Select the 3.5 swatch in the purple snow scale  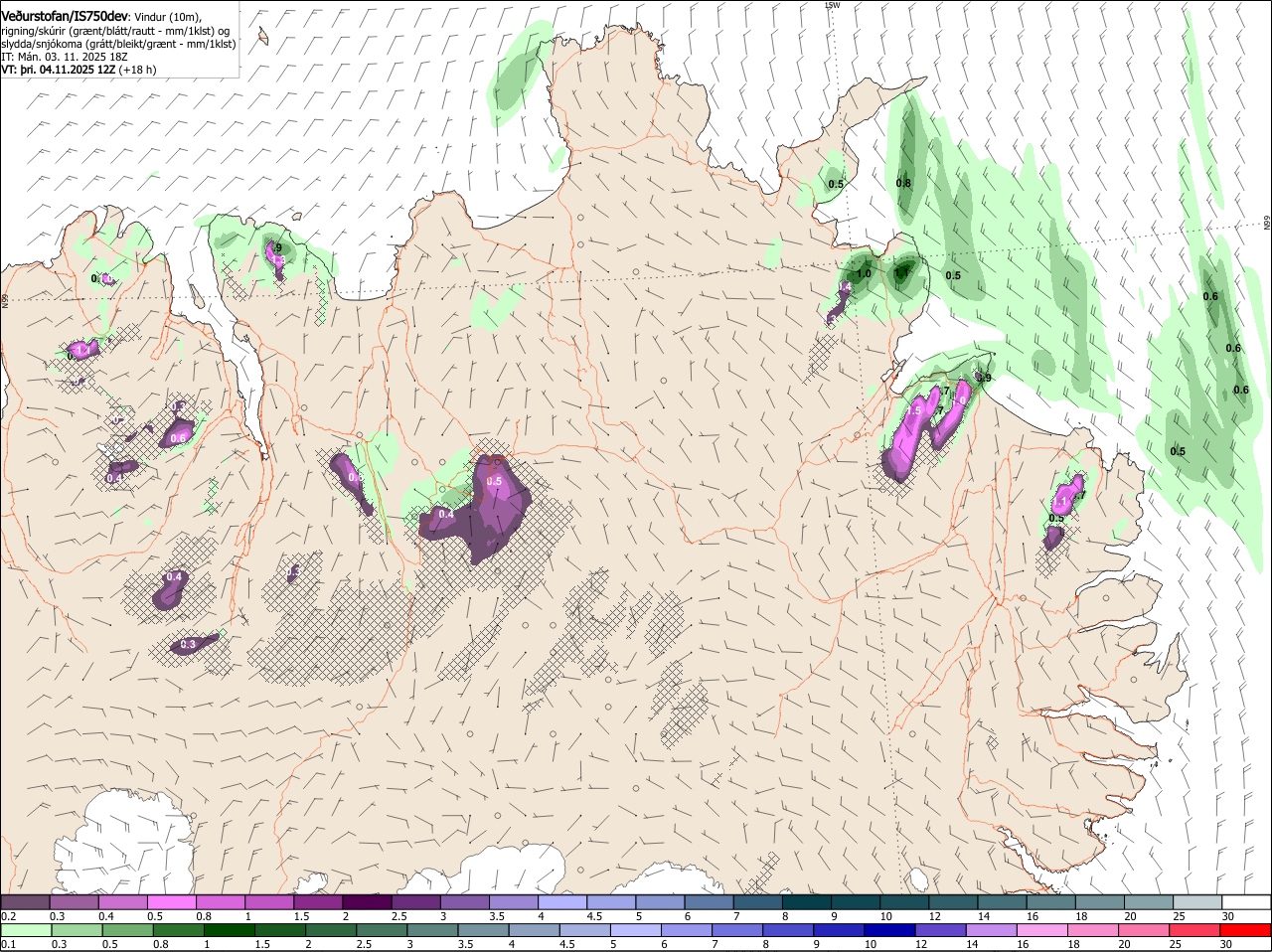pyautogui.click(x=513, y=901)
